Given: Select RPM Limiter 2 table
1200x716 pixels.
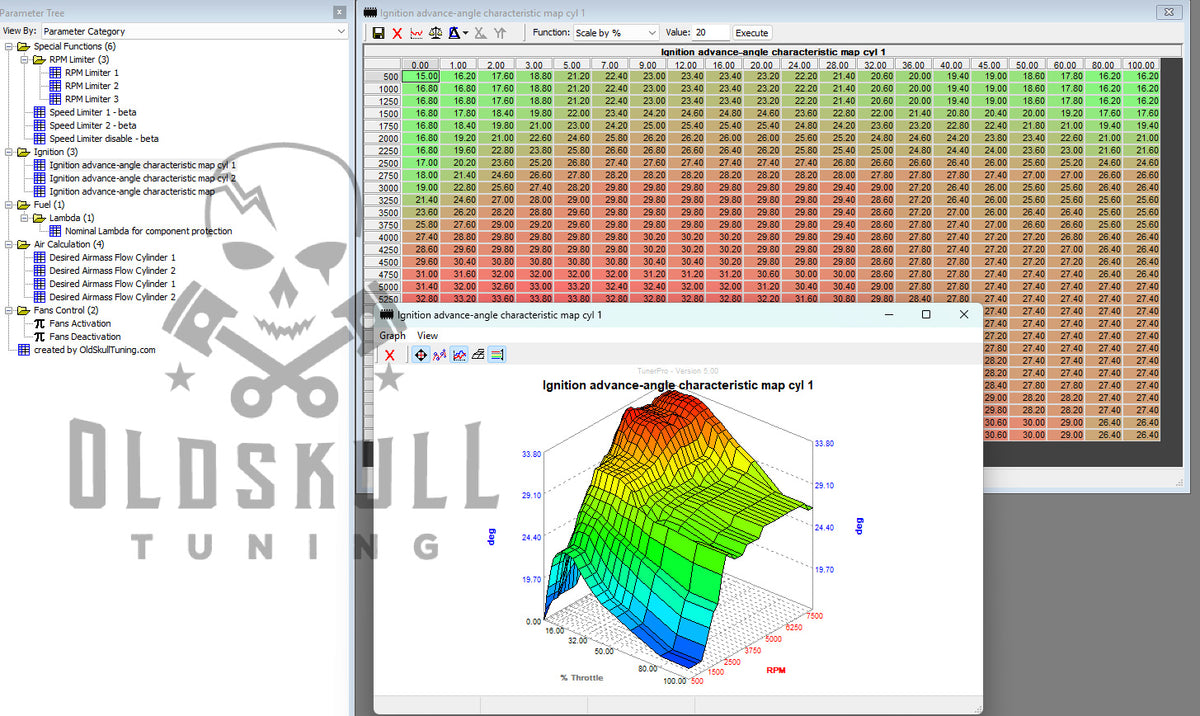Looking at the screenshot, I should (x=91, y=86).
